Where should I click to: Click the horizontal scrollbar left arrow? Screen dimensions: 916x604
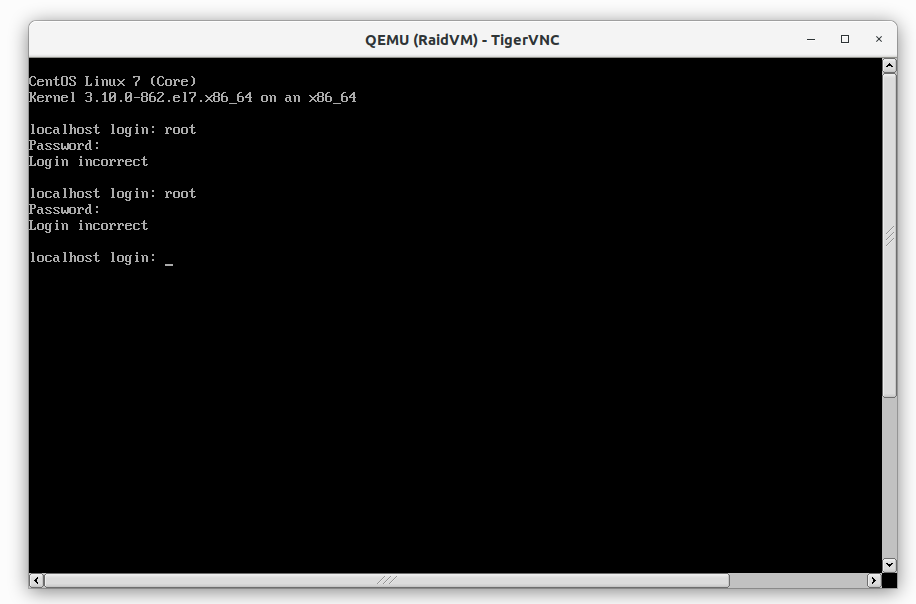36,580
